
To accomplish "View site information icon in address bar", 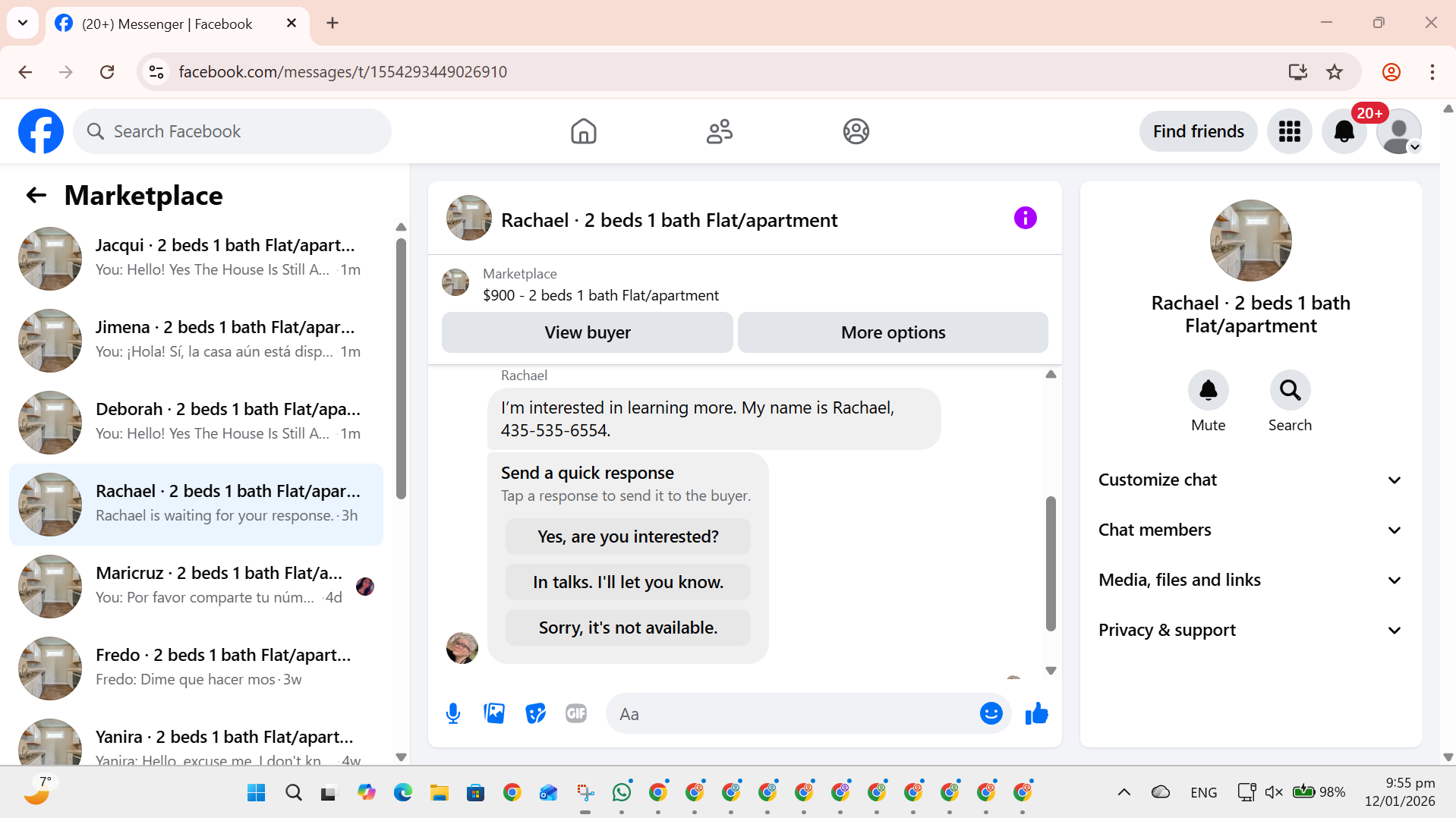I will point(156,71).
